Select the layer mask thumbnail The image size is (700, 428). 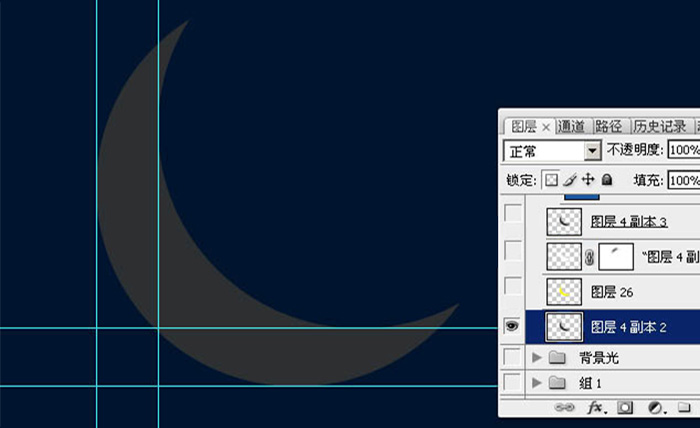pyautogui.click(x=615, y=255)
